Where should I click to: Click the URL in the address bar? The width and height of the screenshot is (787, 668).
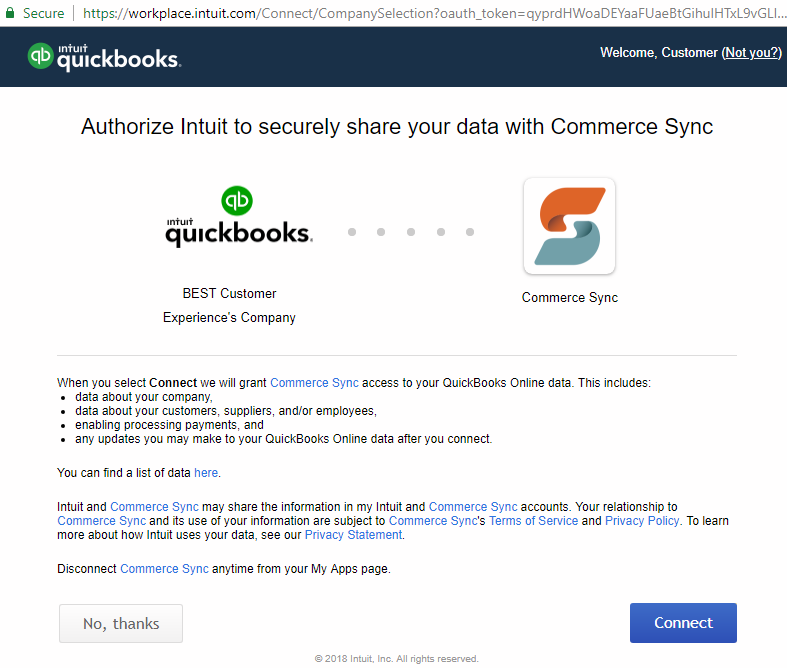432,13
